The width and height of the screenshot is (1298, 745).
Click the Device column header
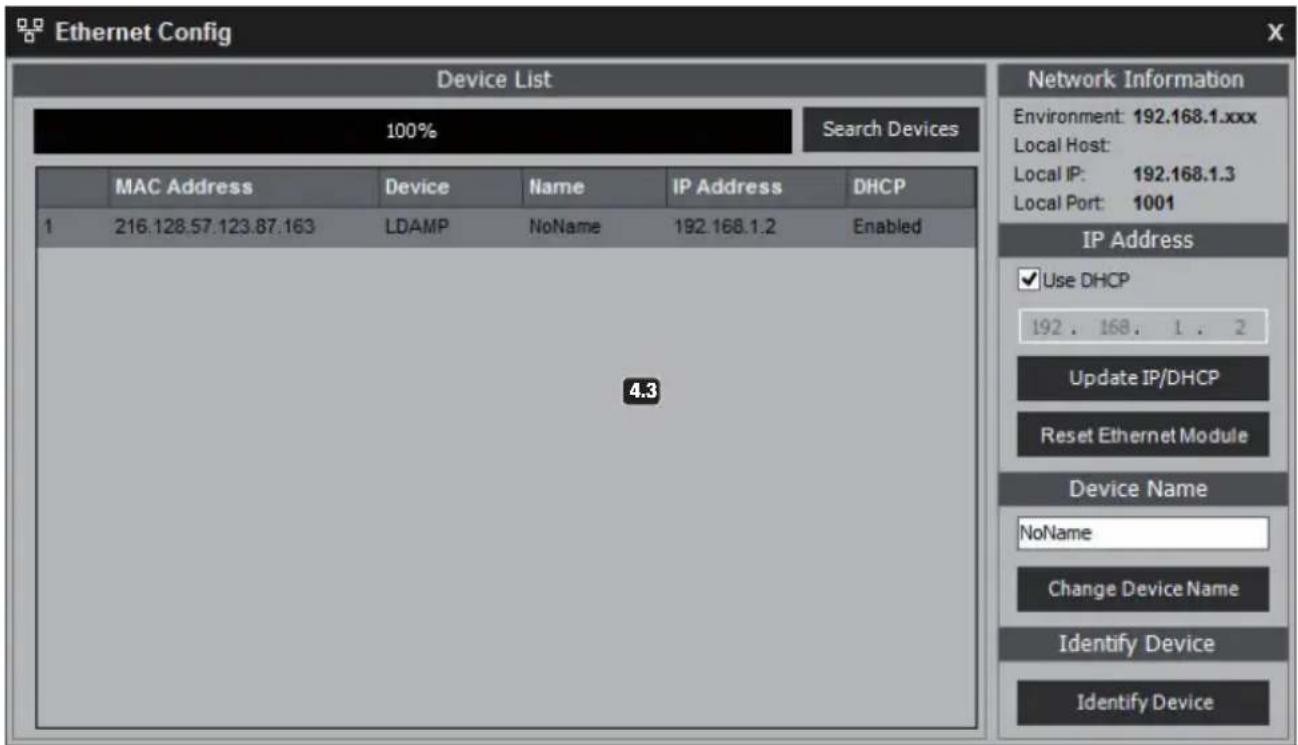click(450, 187)
